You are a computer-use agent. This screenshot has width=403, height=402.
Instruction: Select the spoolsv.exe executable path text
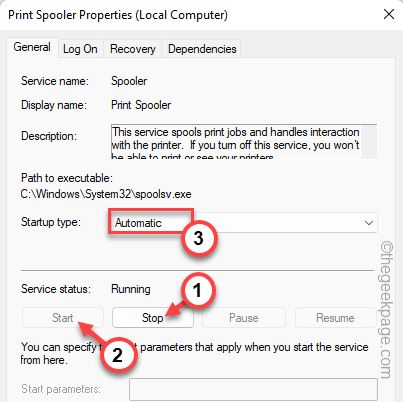(x=106, y=194)
